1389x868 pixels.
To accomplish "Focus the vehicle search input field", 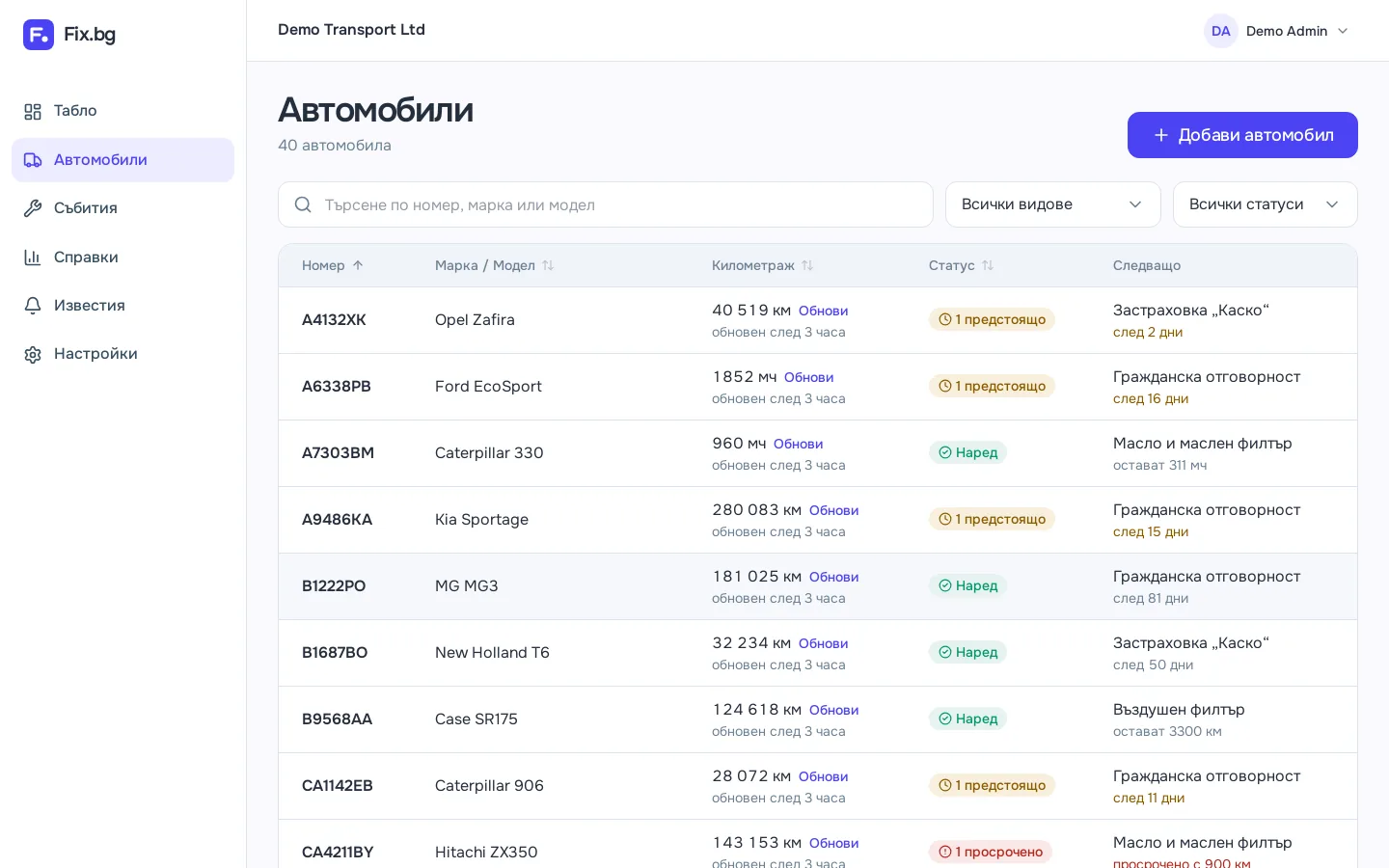I will [606, 204].
